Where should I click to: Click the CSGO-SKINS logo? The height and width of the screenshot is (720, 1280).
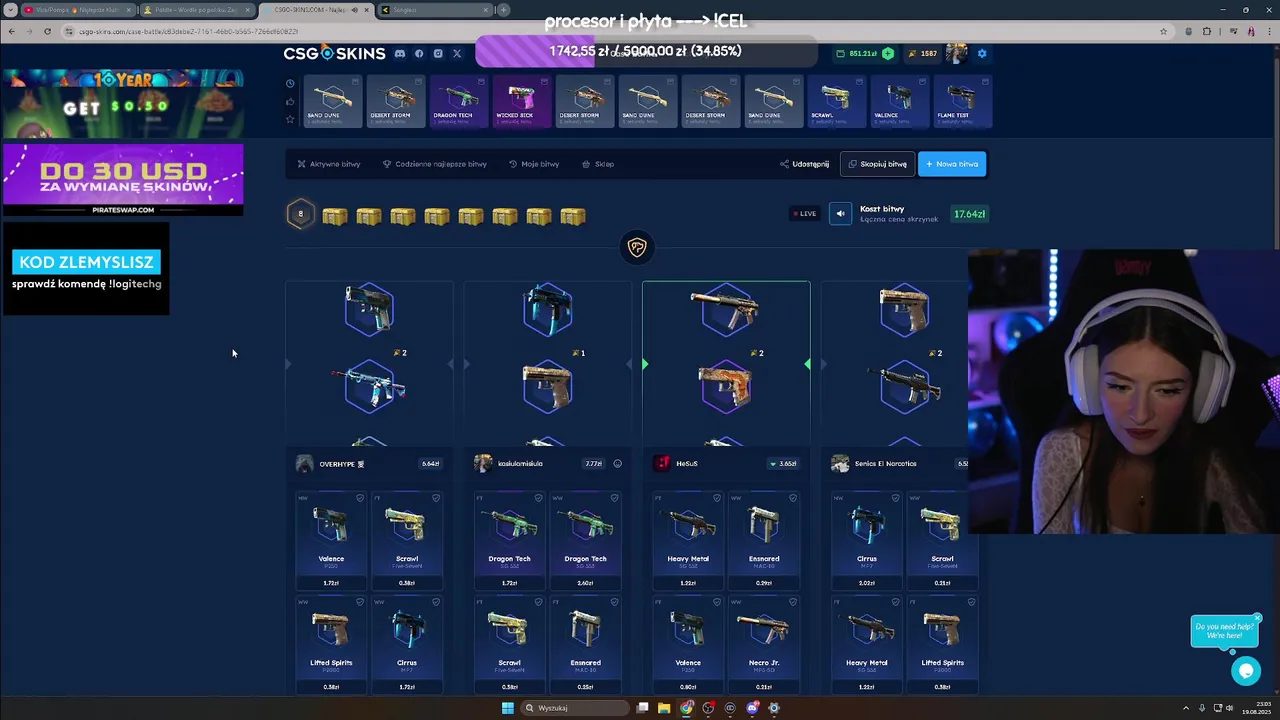(334, 53)
